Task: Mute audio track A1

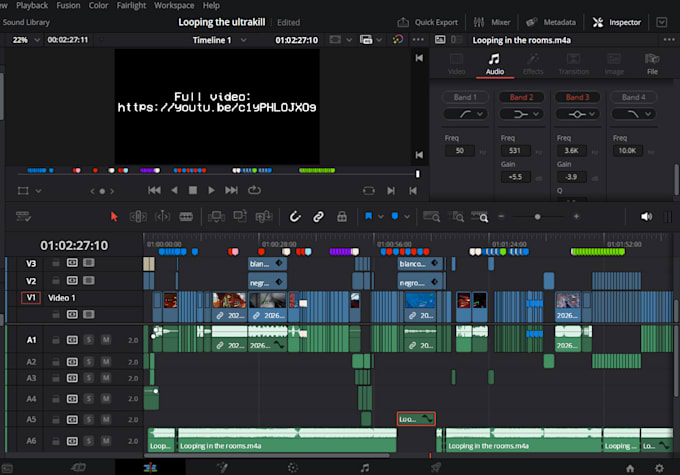Action: (x=106, y=340)
